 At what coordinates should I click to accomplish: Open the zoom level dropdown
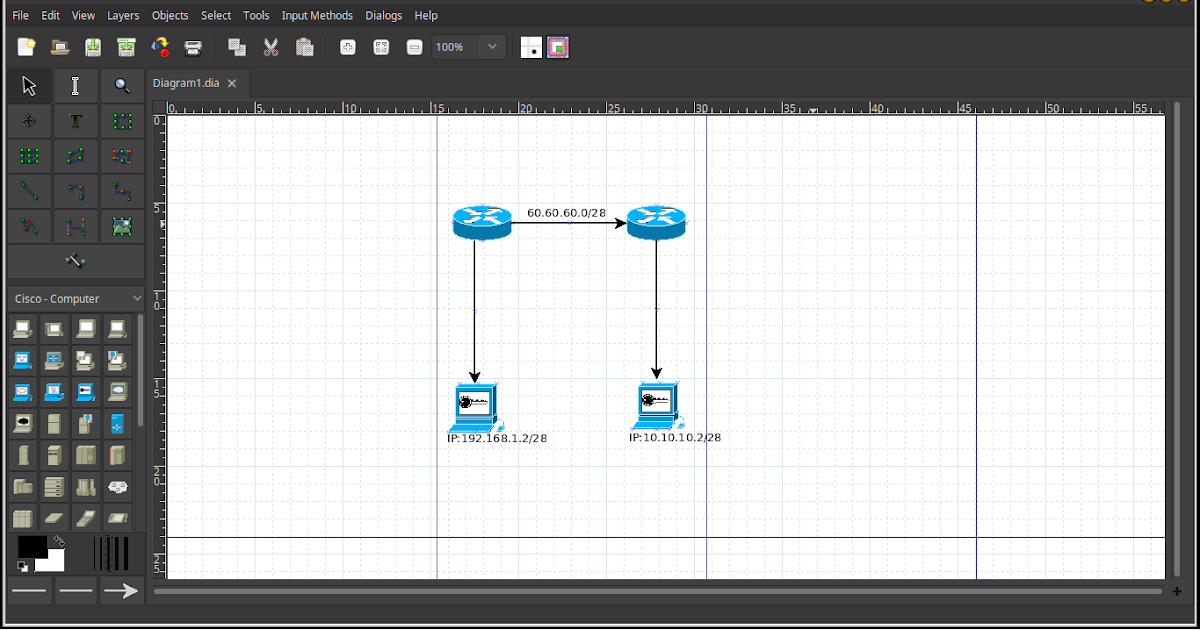point(491,46)
